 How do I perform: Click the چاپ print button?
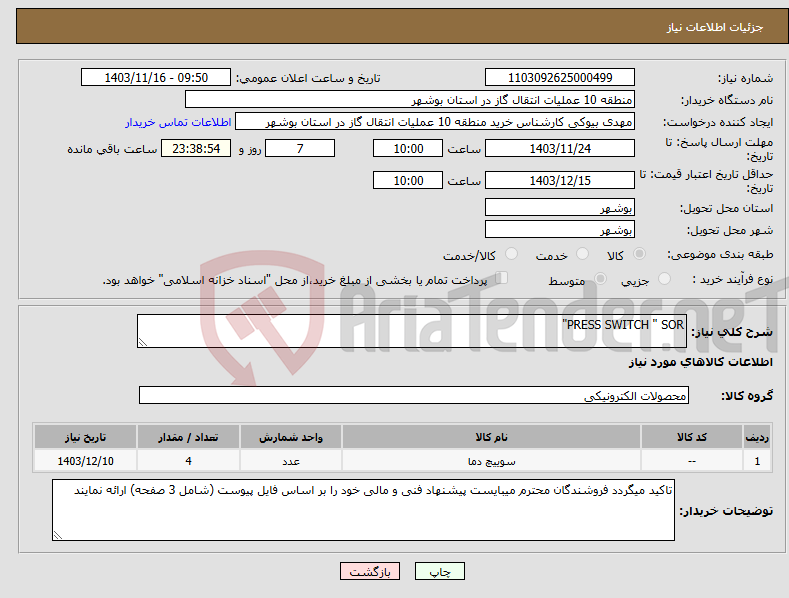[x=440, y=571]
